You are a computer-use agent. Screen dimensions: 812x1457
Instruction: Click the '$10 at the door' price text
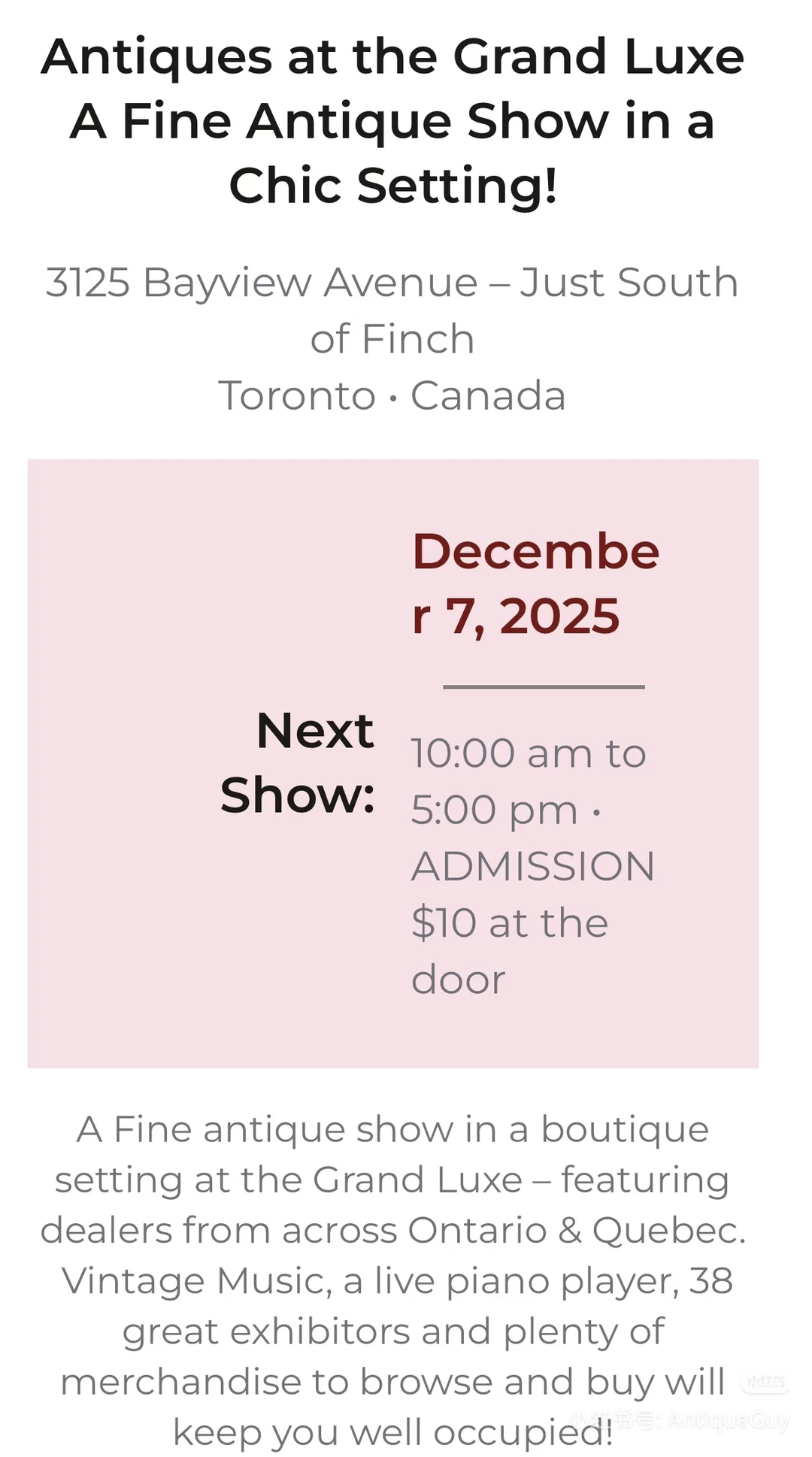point(510,951)
